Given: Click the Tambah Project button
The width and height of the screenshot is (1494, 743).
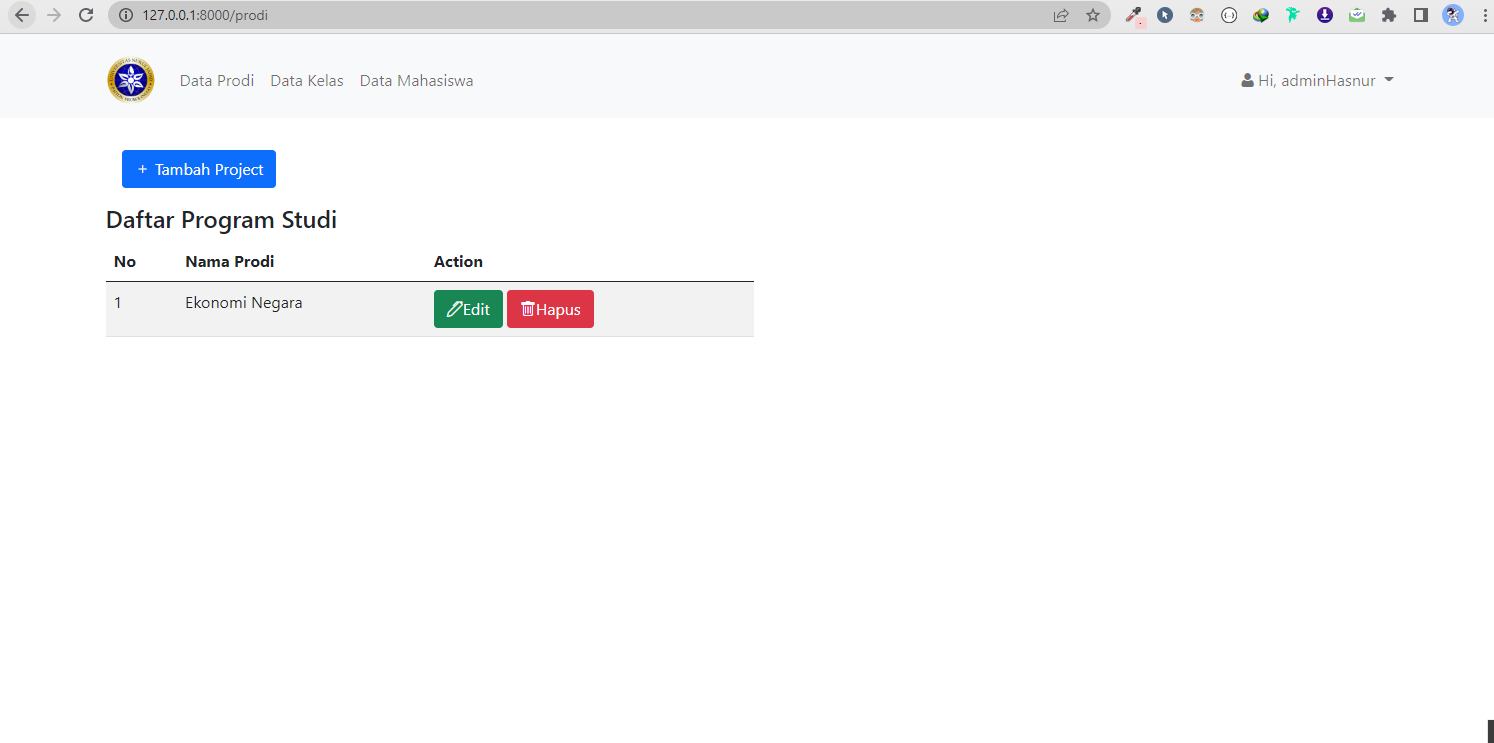Looking at the screenshot, I should pos(198,169).
